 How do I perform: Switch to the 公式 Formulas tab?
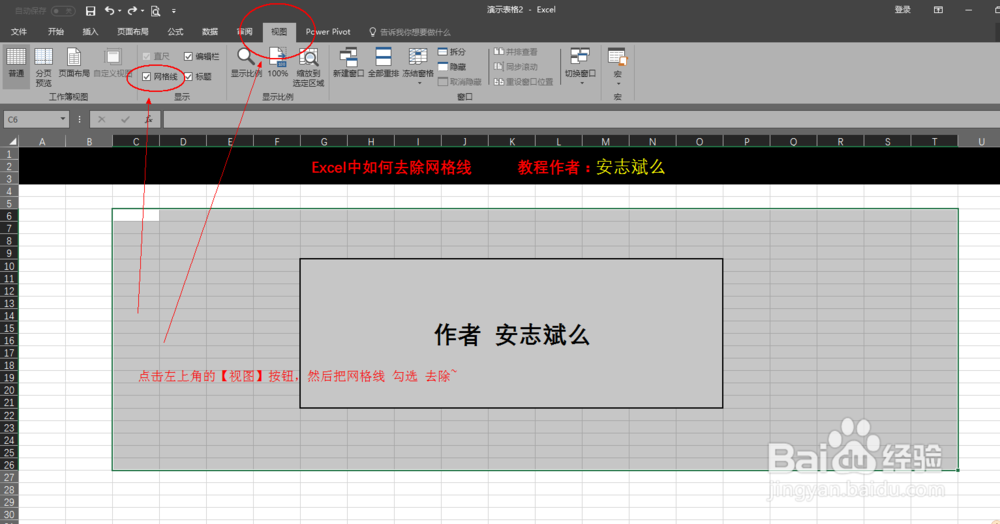click(x=175, y=31)
